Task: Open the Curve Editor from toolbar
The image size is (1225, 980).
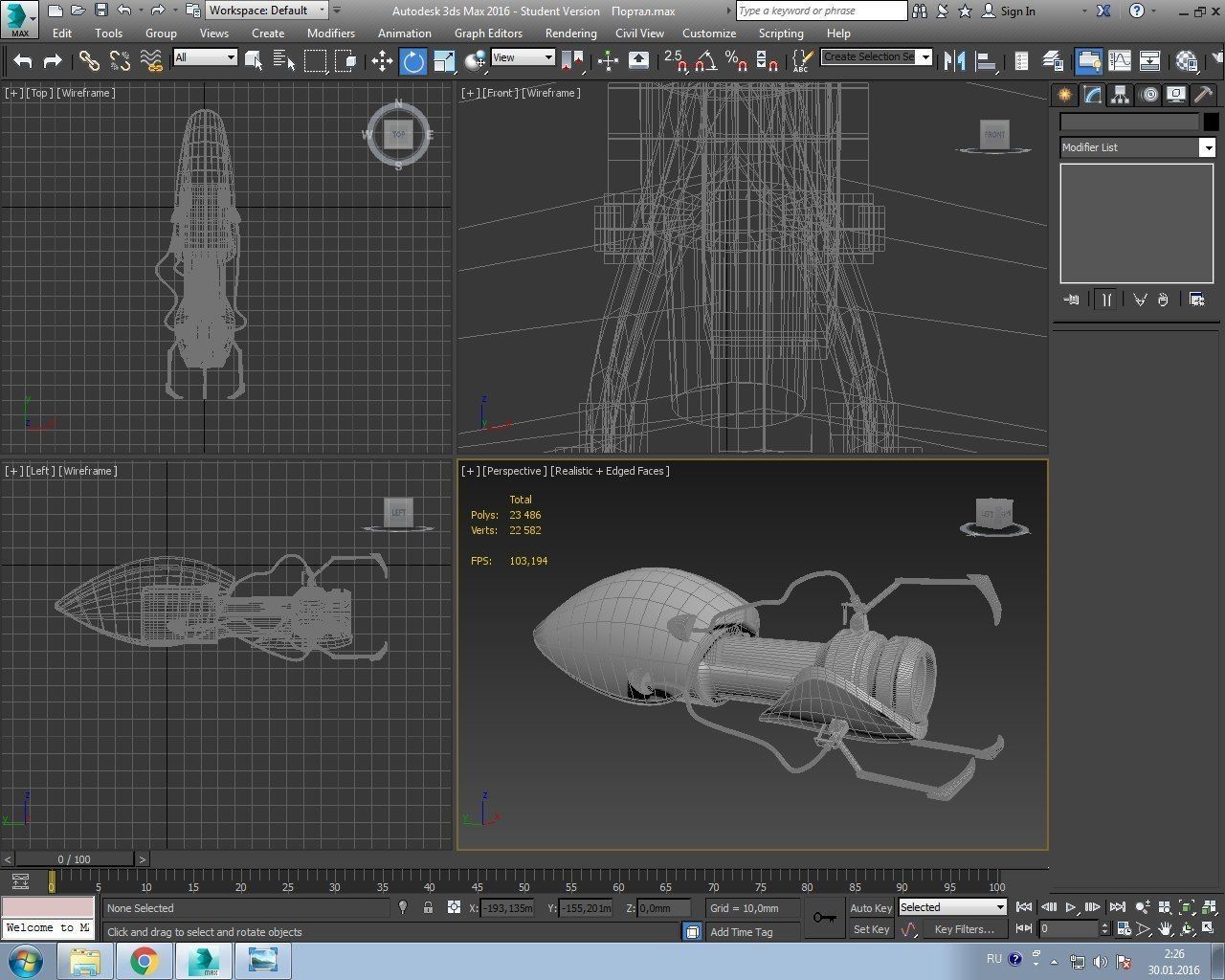Action: 1119,61
